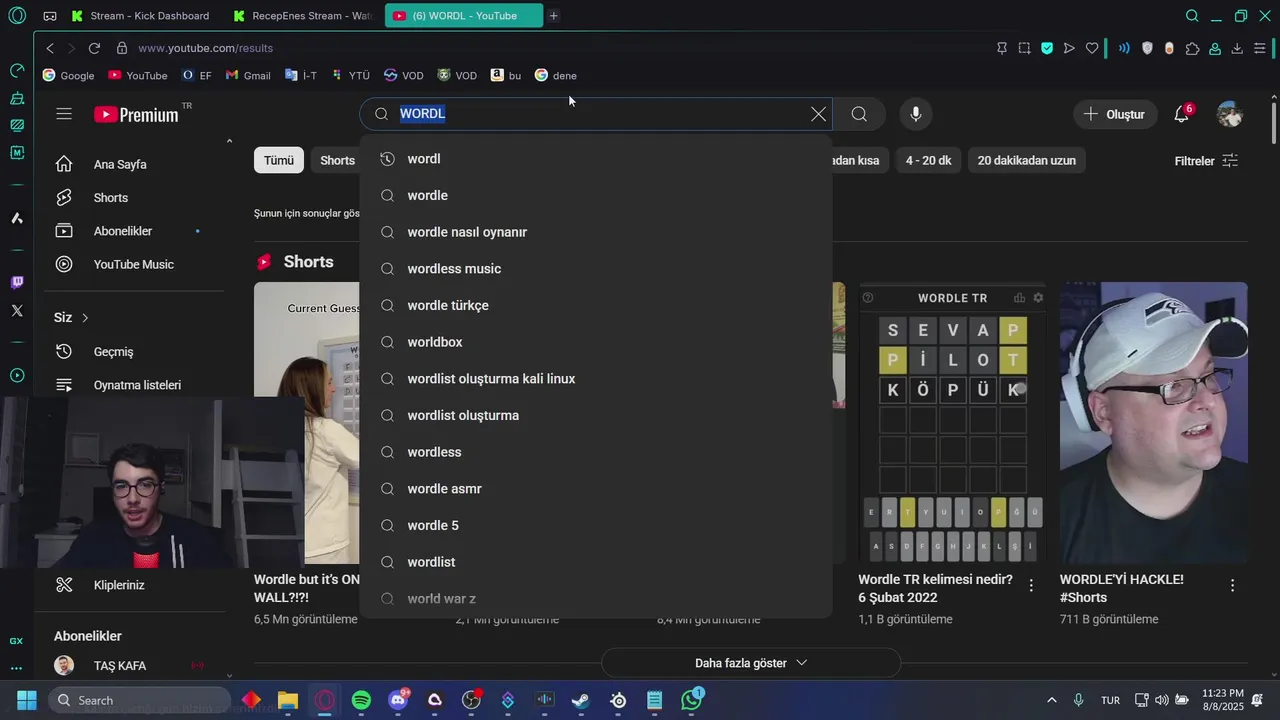Open the YTÜ bookmark

[x=350, y=75]
